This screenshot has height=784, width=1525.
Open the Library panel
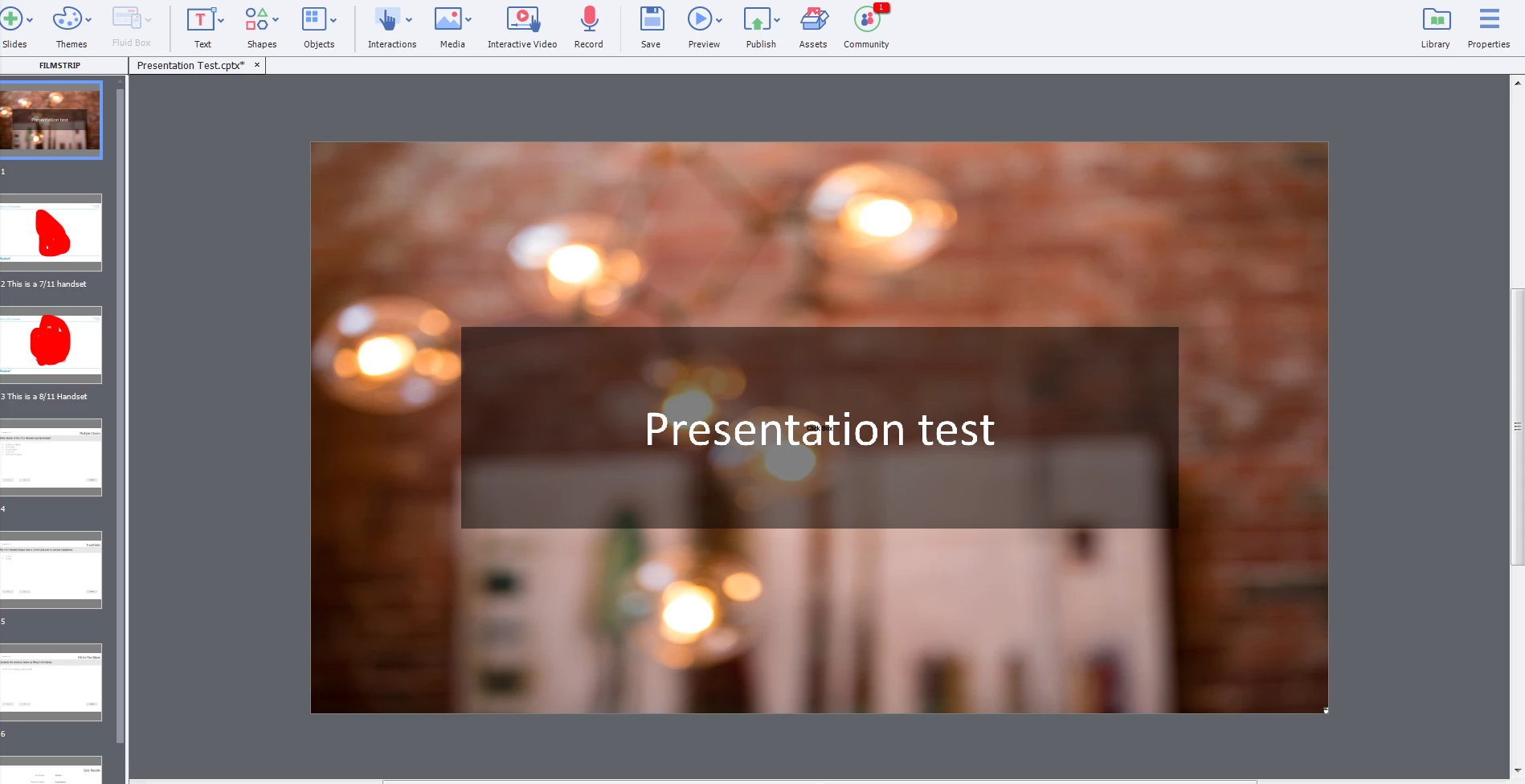coord(1436,18)
